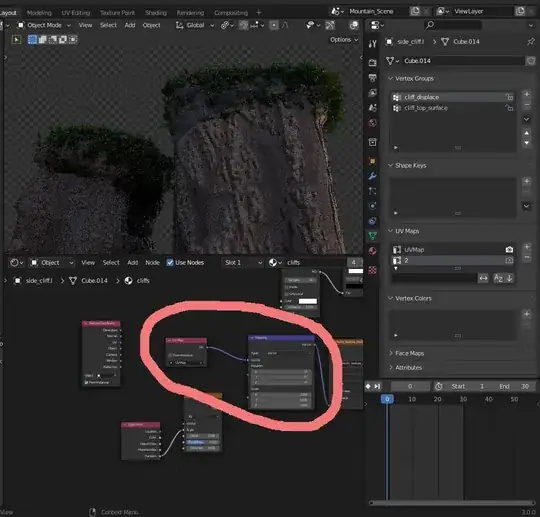
Task: Collapse the Vertex Colors panel
Action: tap(391, 298)
